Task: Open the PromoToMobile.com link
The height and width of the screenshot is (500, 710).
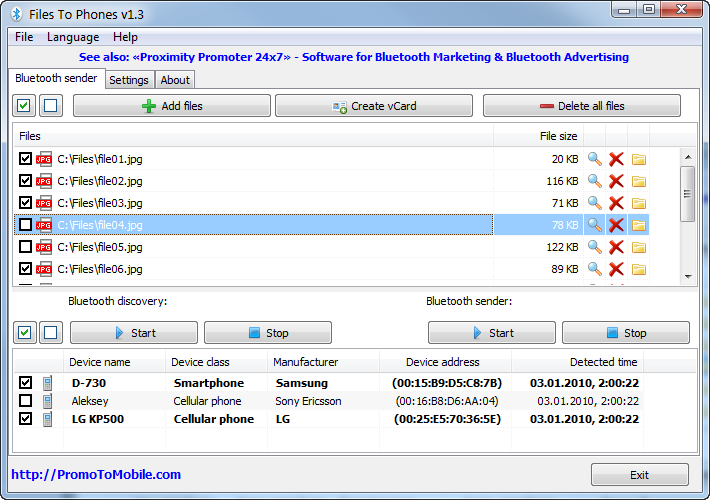Action: click(96, 475)
